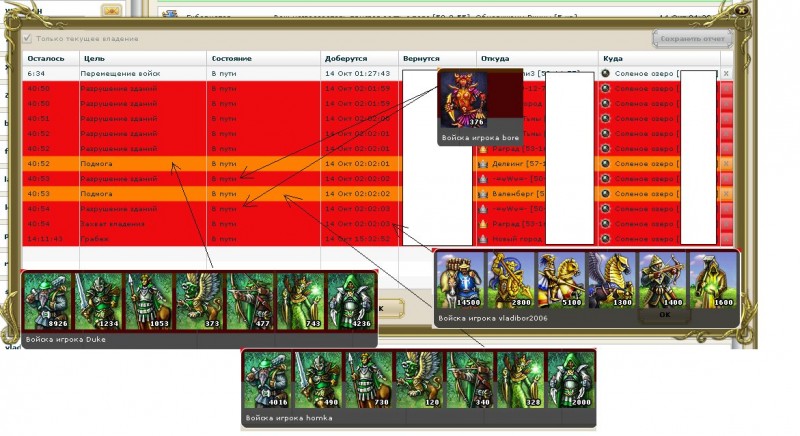Click remaining time '6:34'
The width and height of the screenshot is (800, 436).
(x=36, y=73)
